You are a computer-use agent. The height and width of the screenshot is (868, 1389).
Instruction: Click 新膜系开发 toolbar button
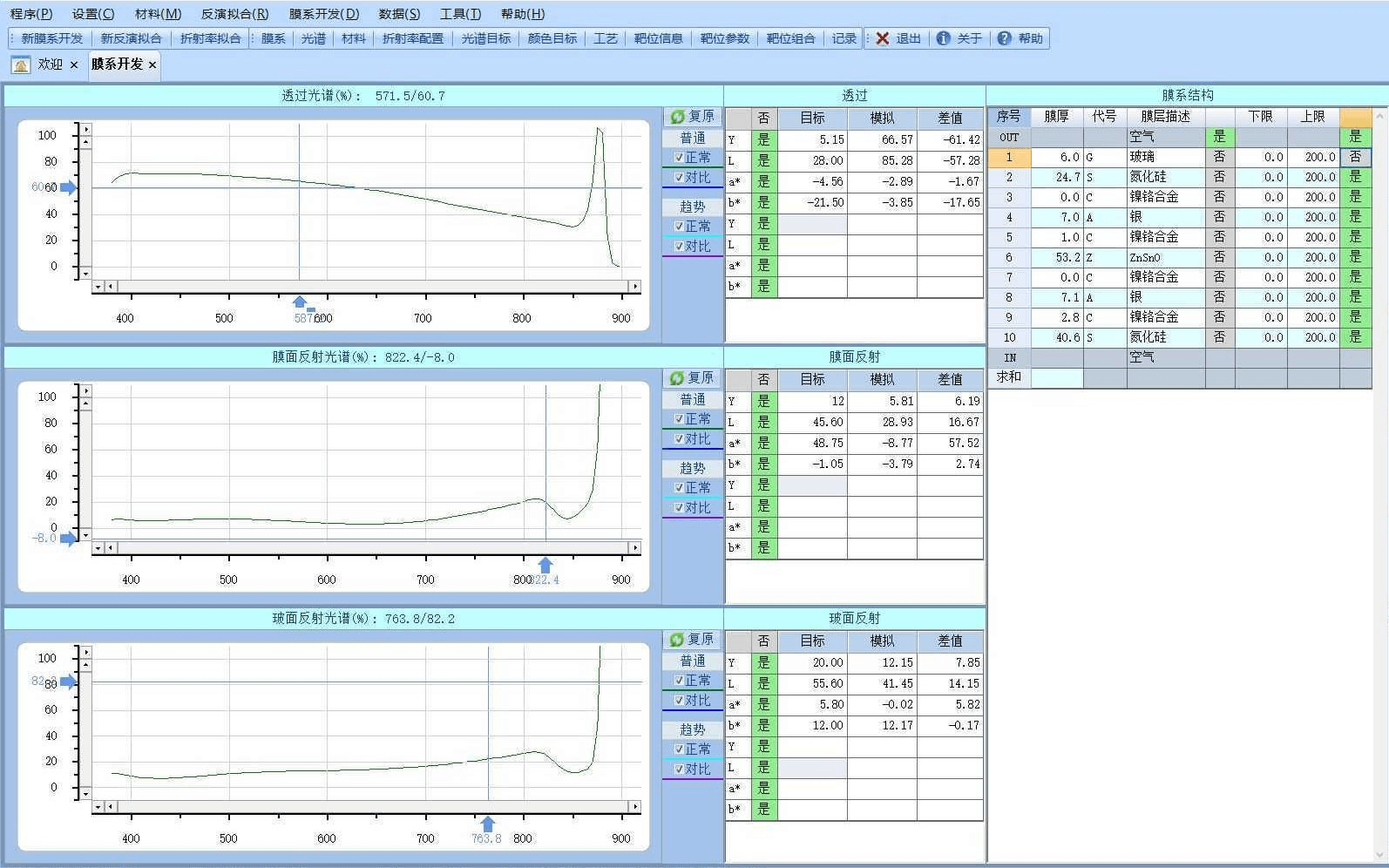click(x=51, y=38)
